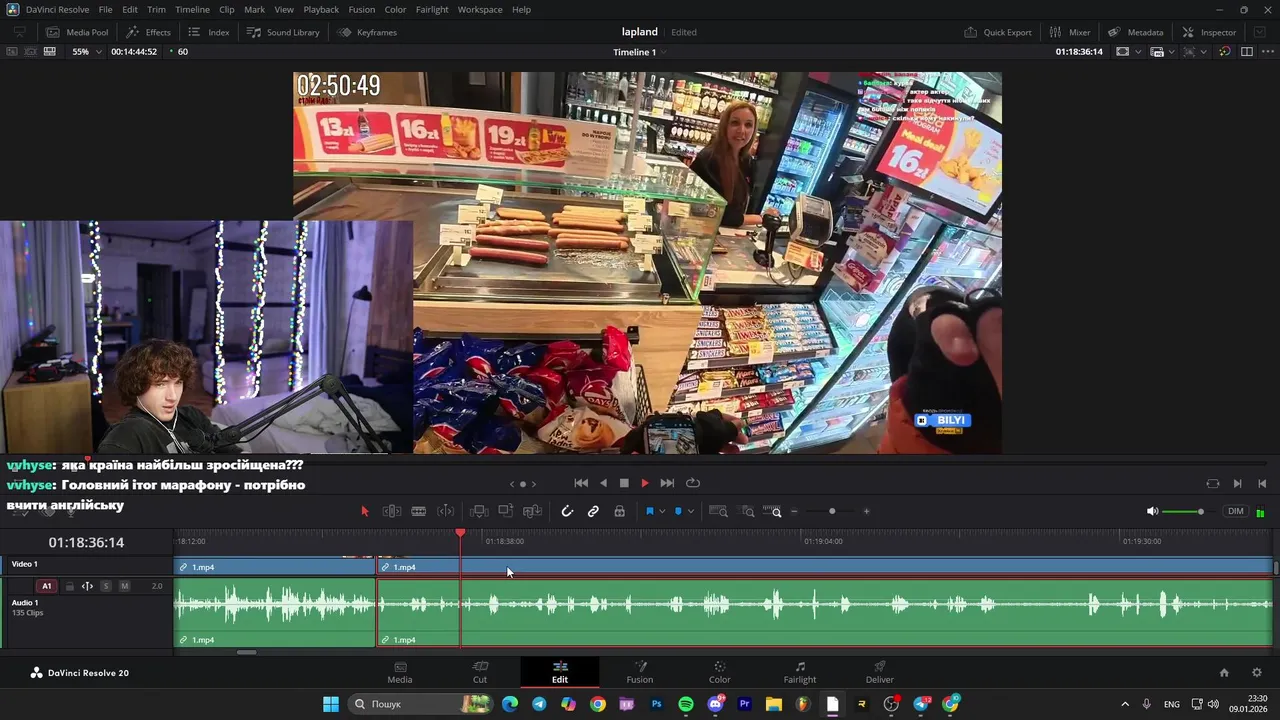Mute the Audio 1 track
The image size is (1280, 720).
pos(125,586)
